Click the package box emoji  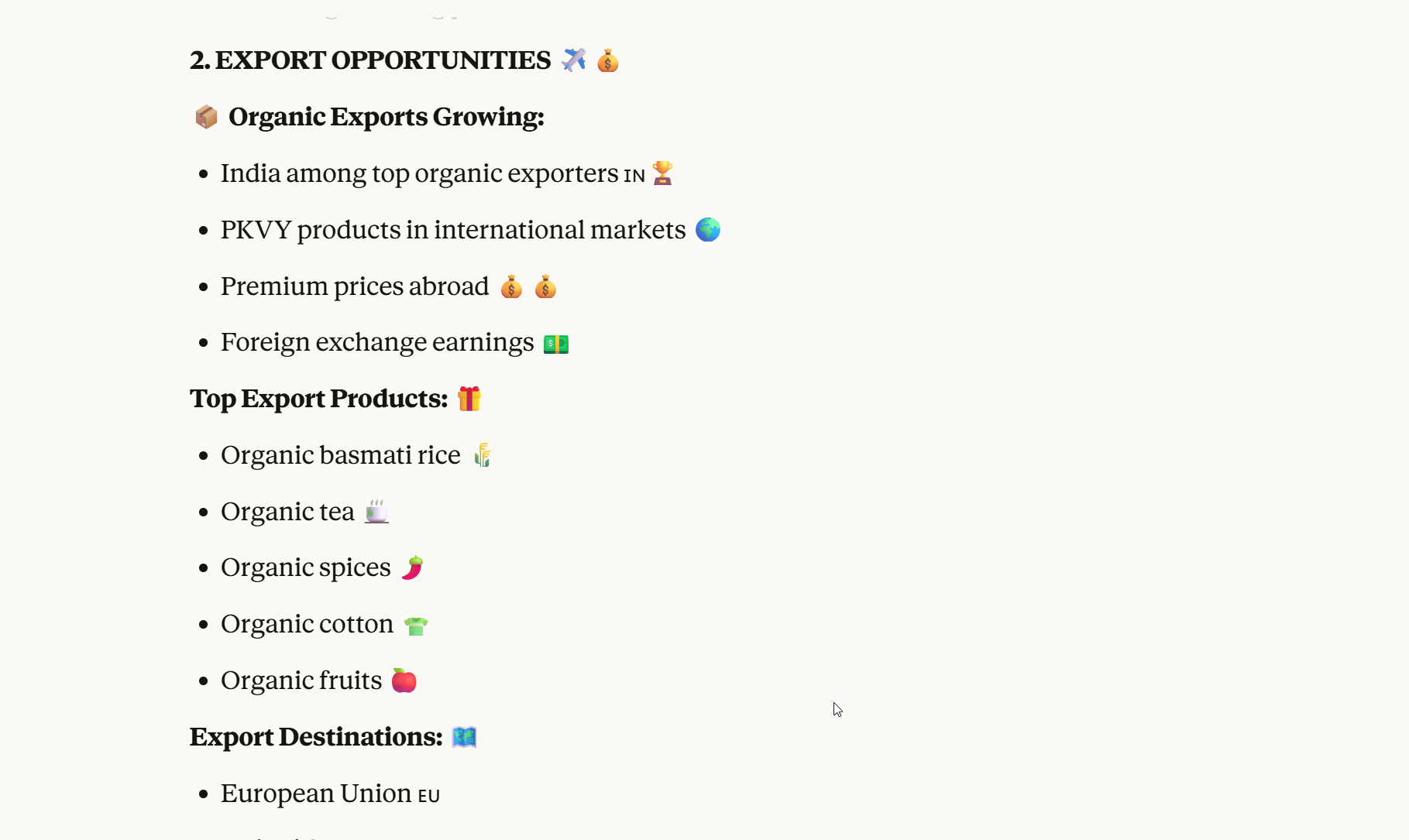click(206, 117)
